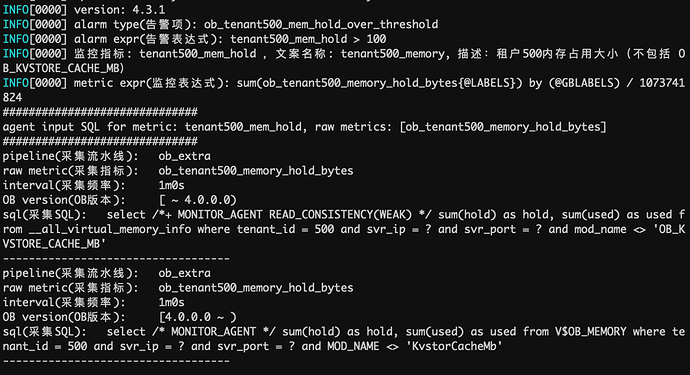Click the first interval value 1m0s
The width and height of the screenshot is (690, 375).
pos(171,185)
